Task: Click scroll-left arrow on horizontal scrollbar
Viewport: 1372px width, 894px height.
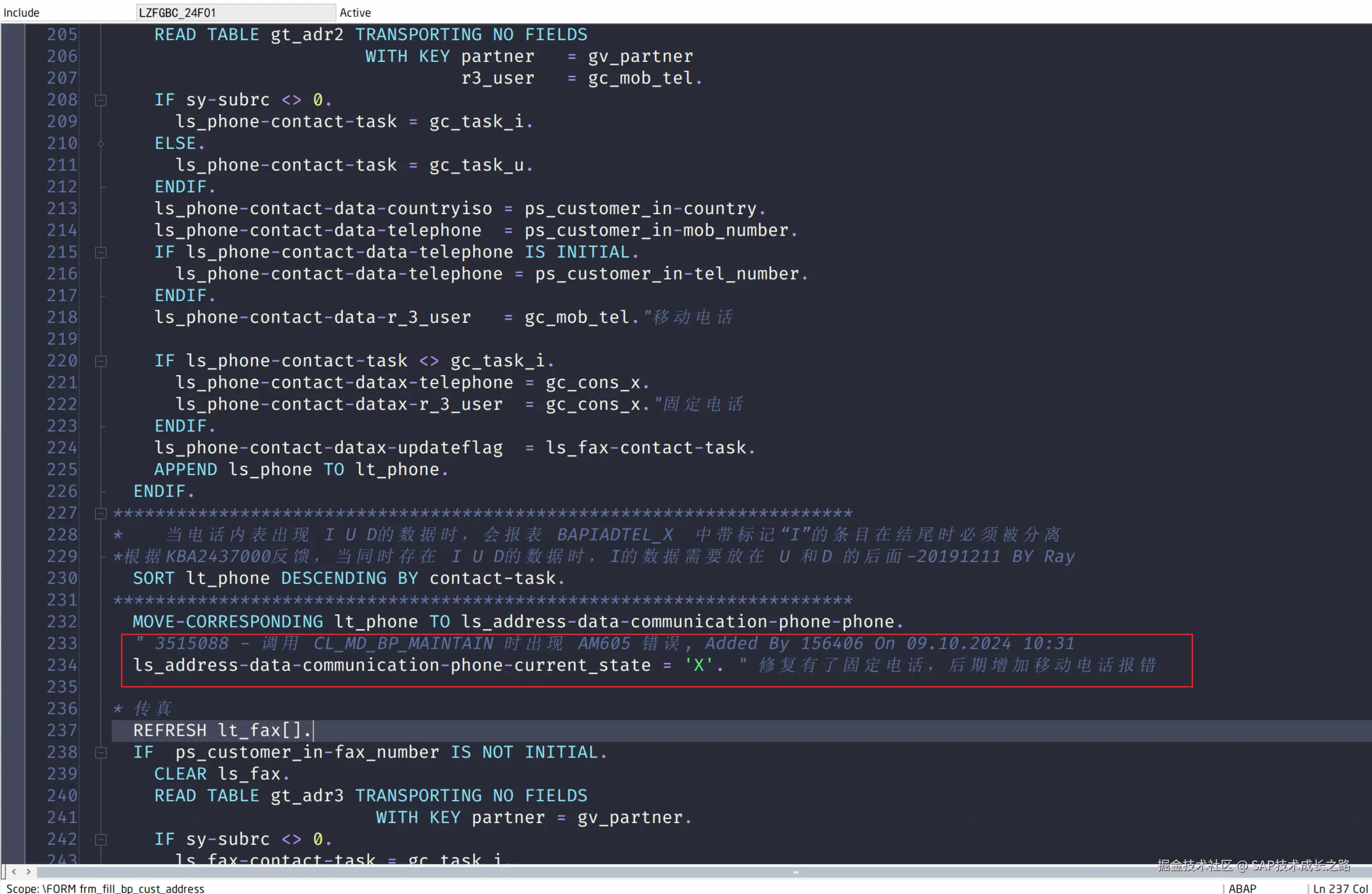Action: tap(14, 871)
